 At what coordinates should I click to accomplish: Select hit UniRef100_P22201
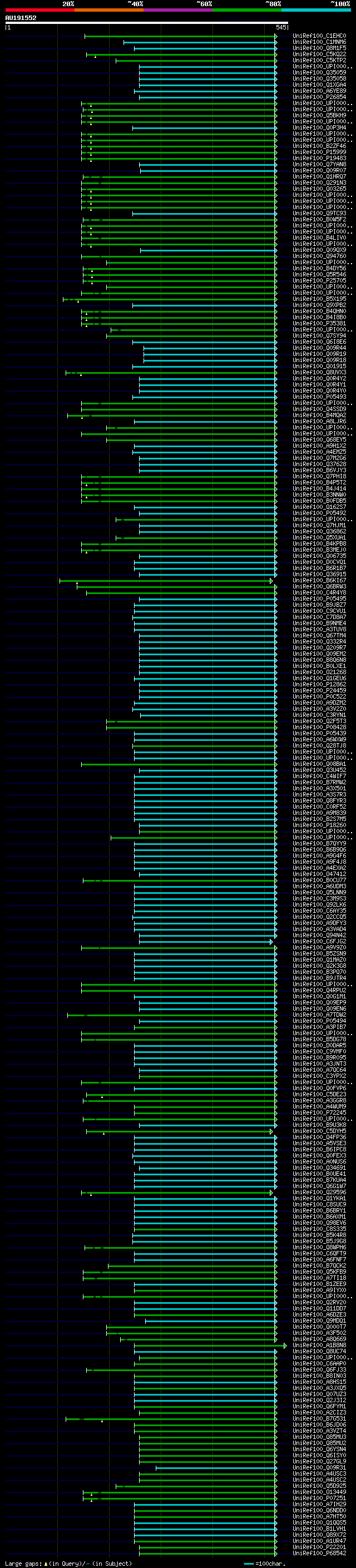(319, 1547)
